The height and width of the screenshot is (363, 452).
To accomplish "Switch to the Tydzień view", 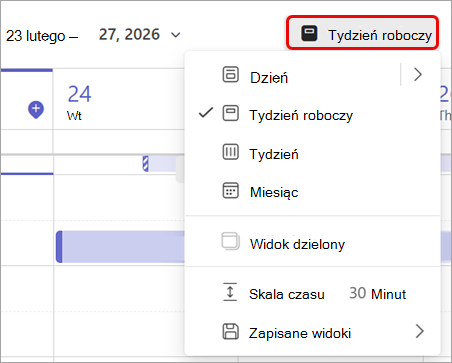I will coord(312,153).
